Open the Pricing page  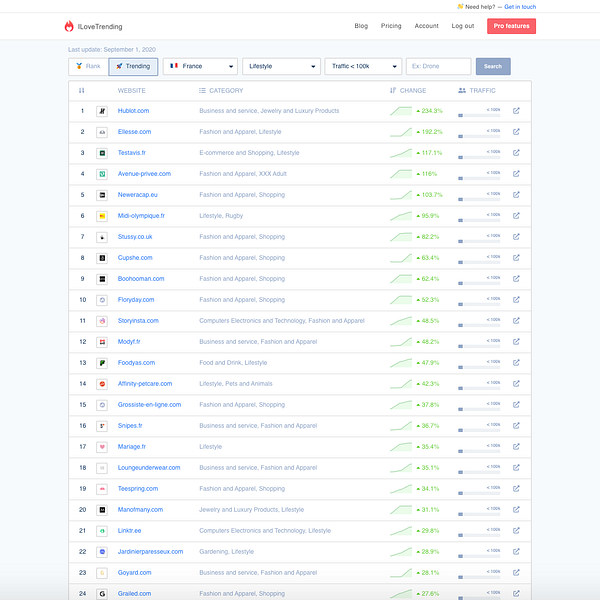[x=391, y=26]
